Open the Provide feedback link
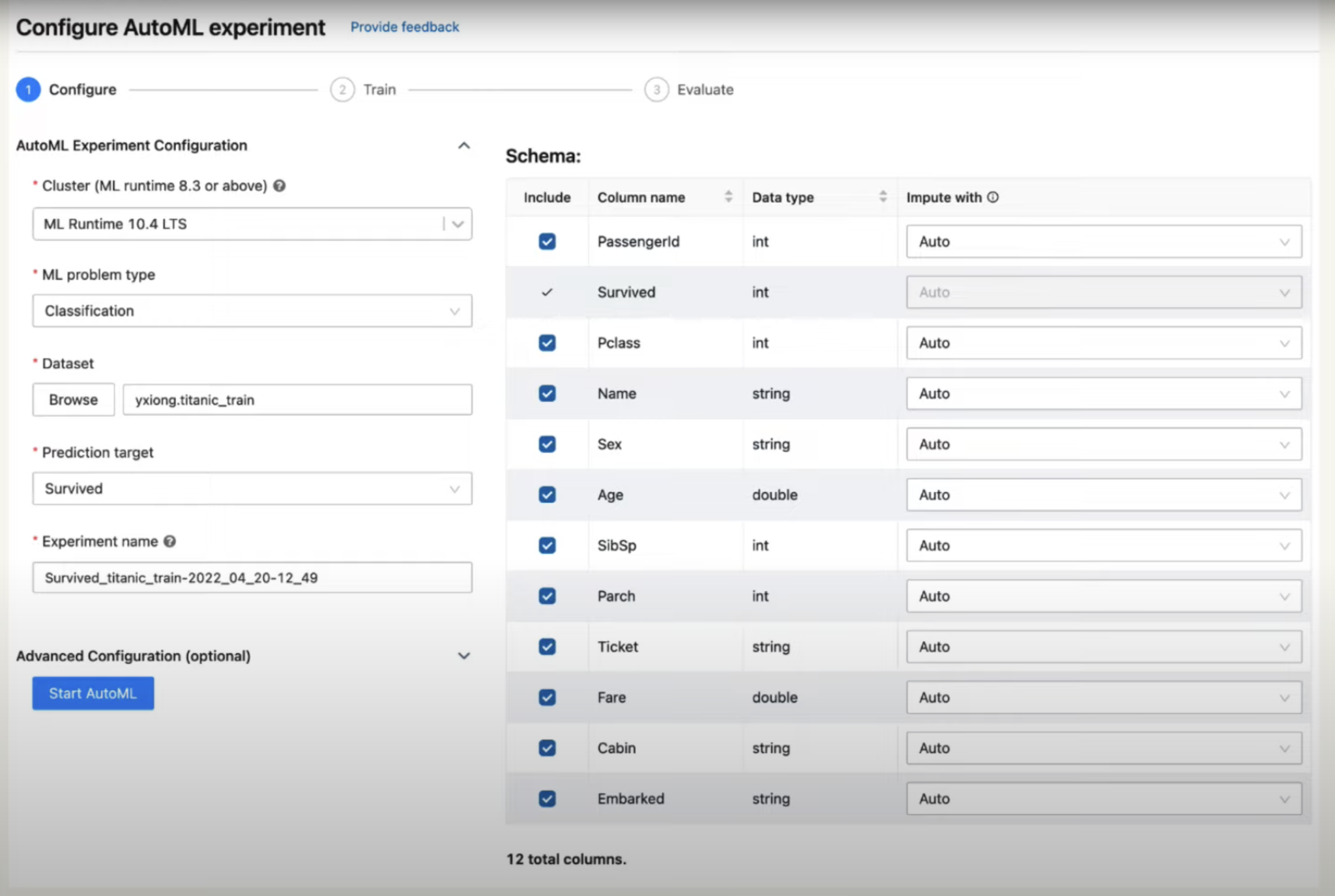The height and width of the screenshot is (896, 1335). click(404, 27)
